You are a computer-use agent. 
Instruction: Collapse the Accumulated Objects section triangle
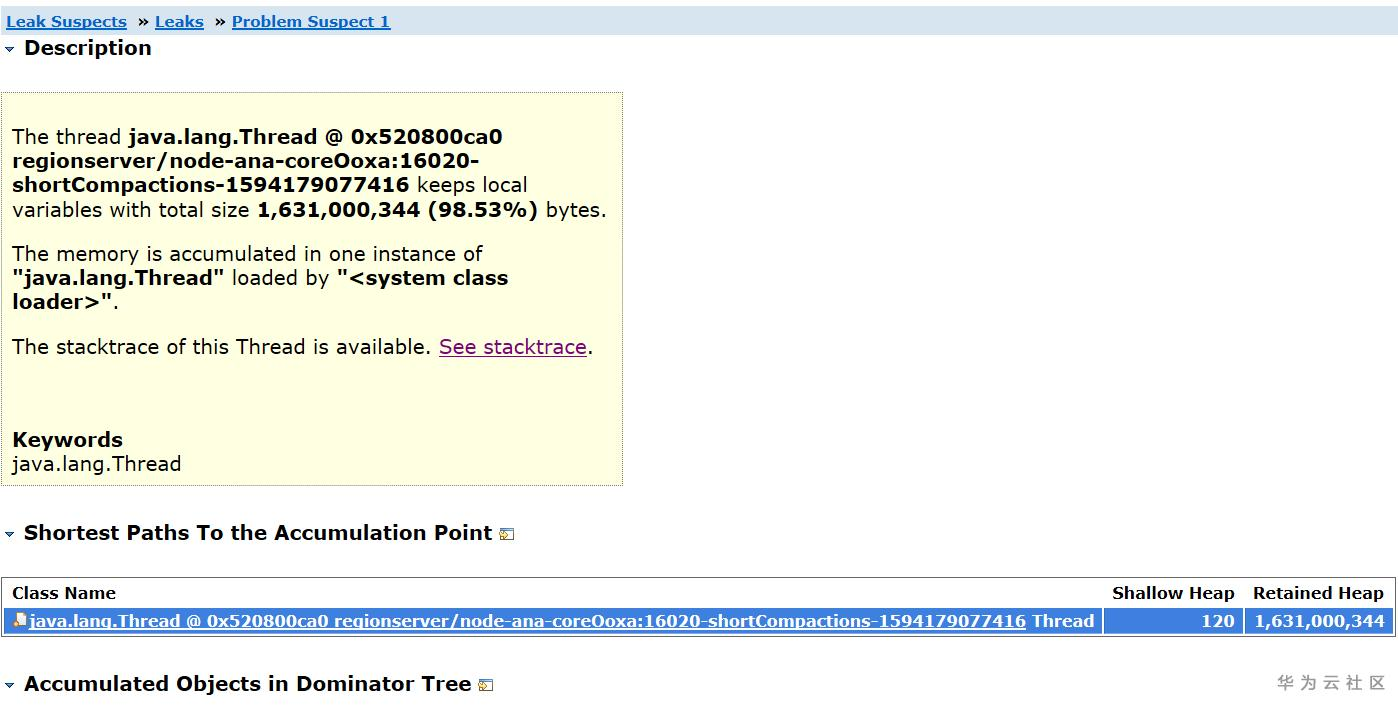(x=10, y=685)
